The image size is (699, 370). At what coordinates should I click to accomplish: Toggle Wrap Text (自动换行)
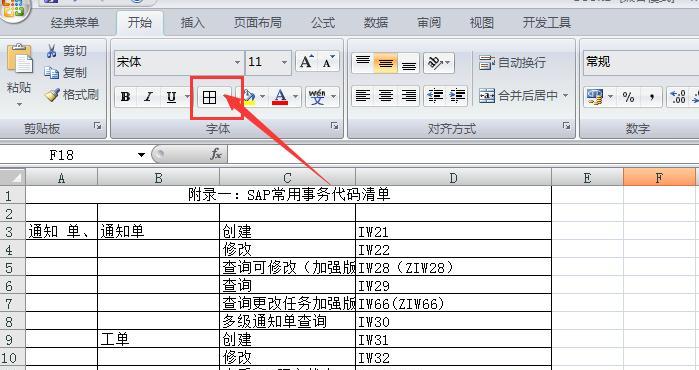[x=512, y=62]
